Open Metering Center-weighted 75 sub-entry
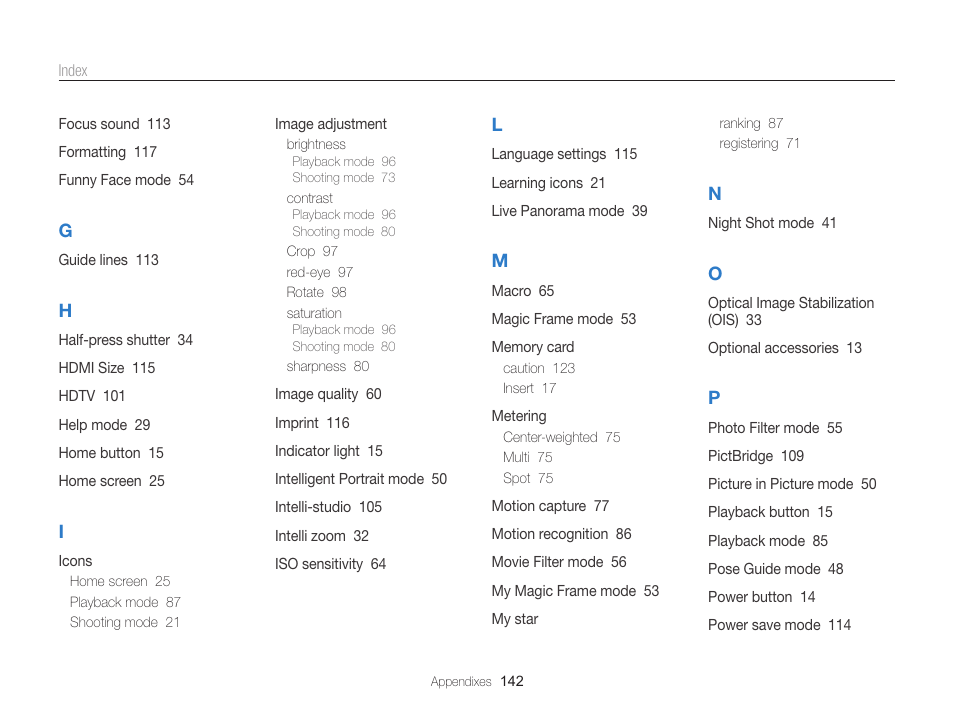This screenshot has height=720, width=954. click(x=562, y=438)
